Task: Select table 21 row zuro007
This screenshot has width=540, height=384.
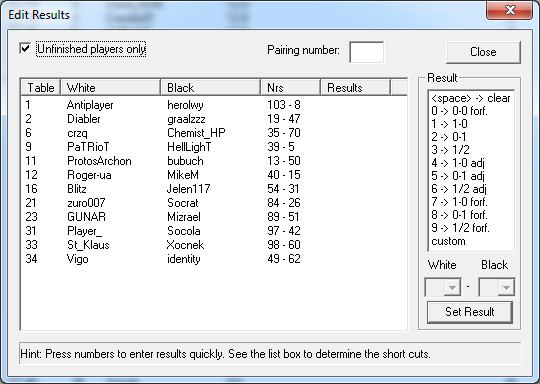Action: coord(214,203)
